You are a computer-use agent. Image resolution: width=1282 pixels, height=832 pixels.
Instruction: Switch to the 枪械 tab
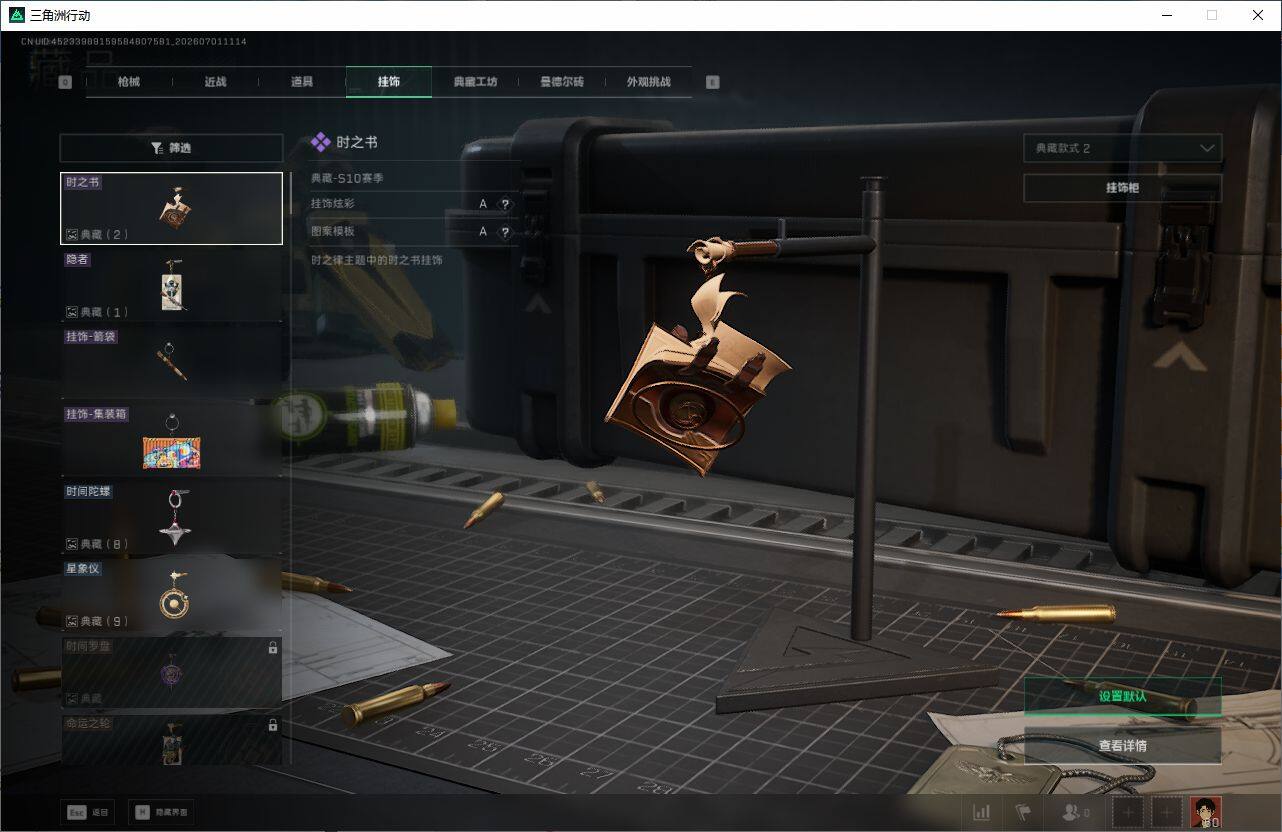(x=129, y=82)
